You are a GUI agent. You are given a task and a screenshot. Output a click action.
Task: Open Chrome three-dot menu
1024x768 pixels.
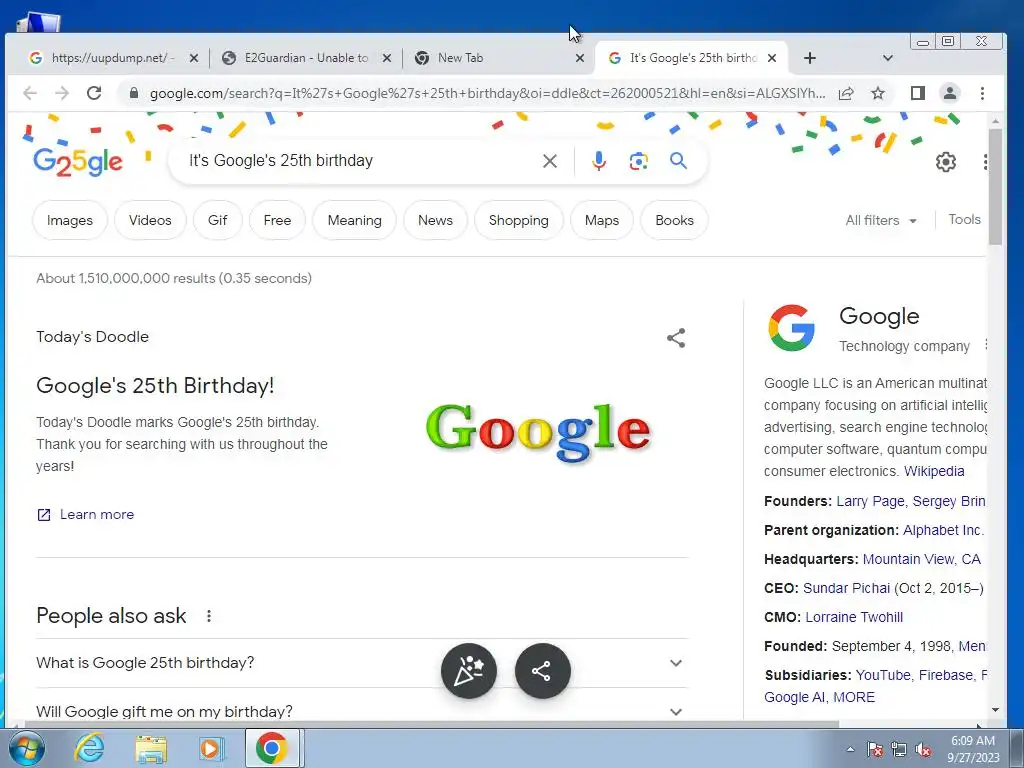click(x=982, y=93)
